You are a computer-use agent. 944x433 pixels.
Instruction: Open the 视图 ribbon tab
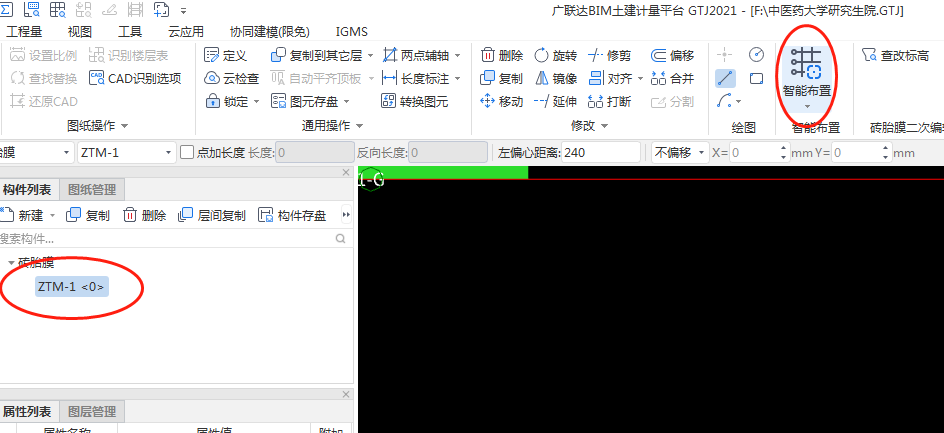point(79,31)
